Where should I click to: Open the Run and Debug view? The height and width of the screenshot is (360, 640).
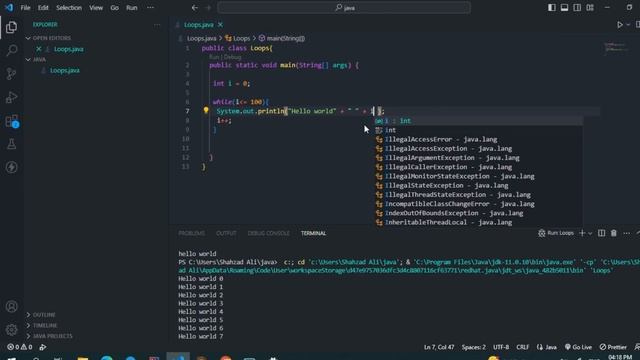11,97
